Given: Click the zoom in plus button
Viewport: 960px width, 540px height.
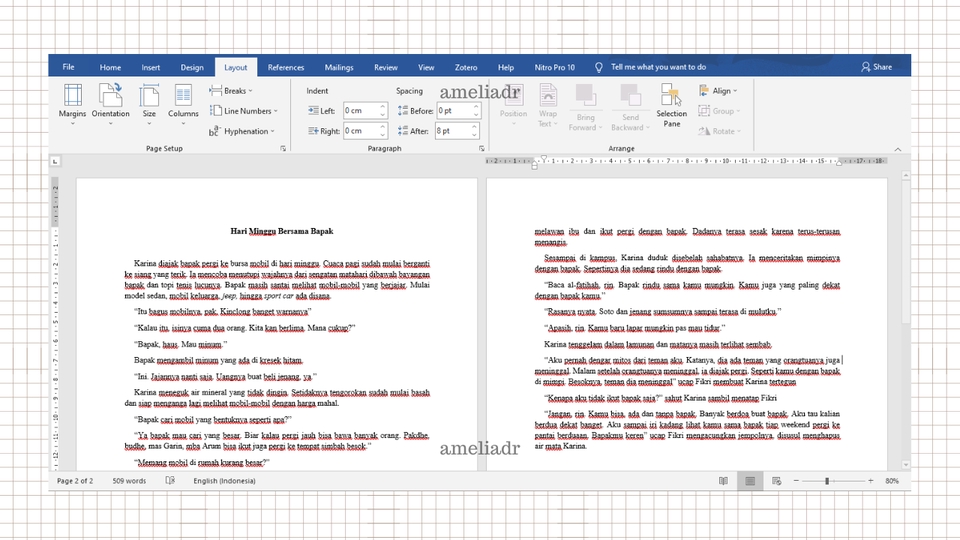Looking at the screenshot, I should 871,481.
